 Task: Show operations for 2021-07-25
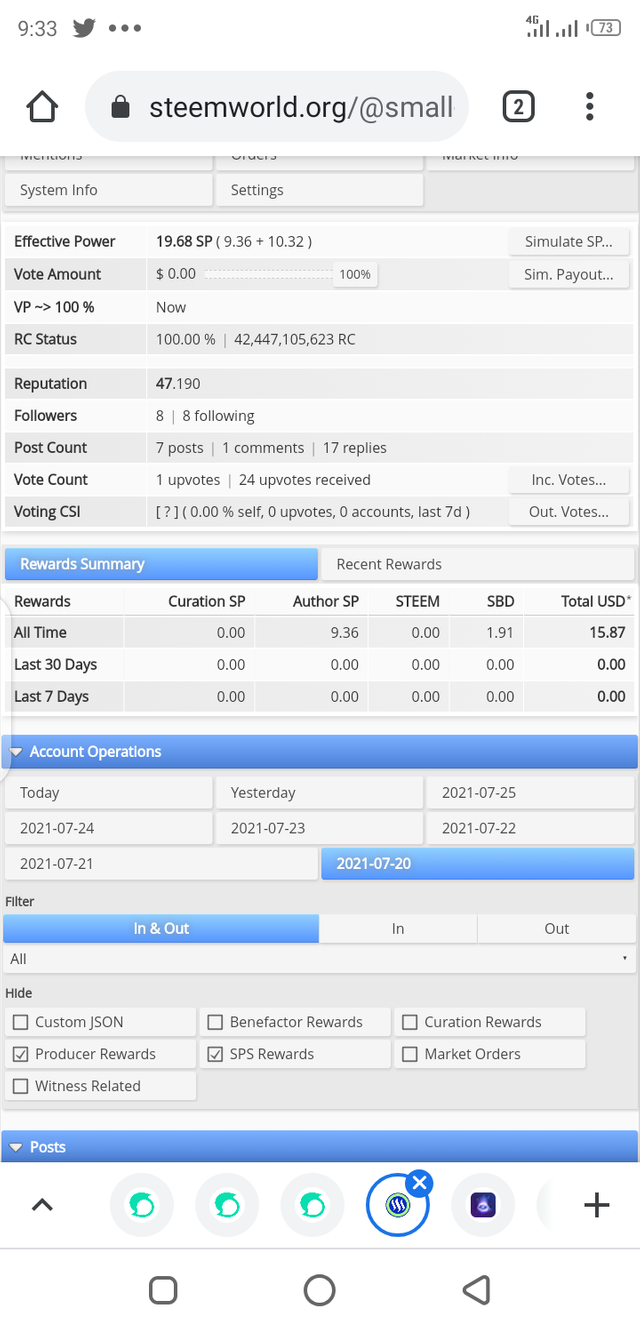(x=530, y=793)
